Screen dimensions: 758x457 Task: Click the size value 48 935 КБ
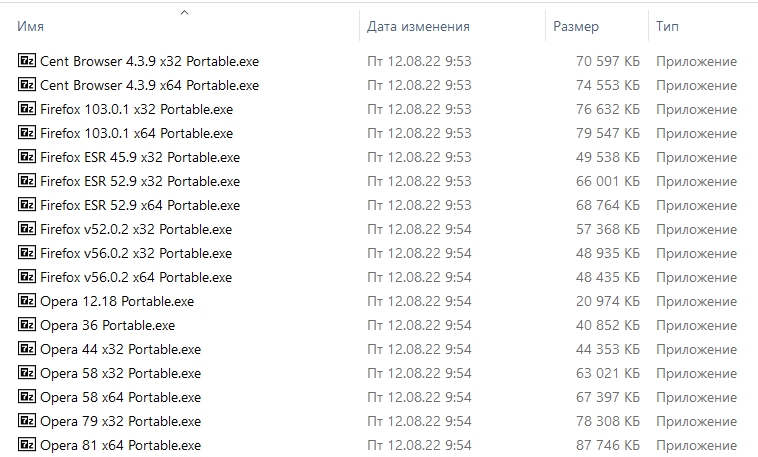[608, 253]
